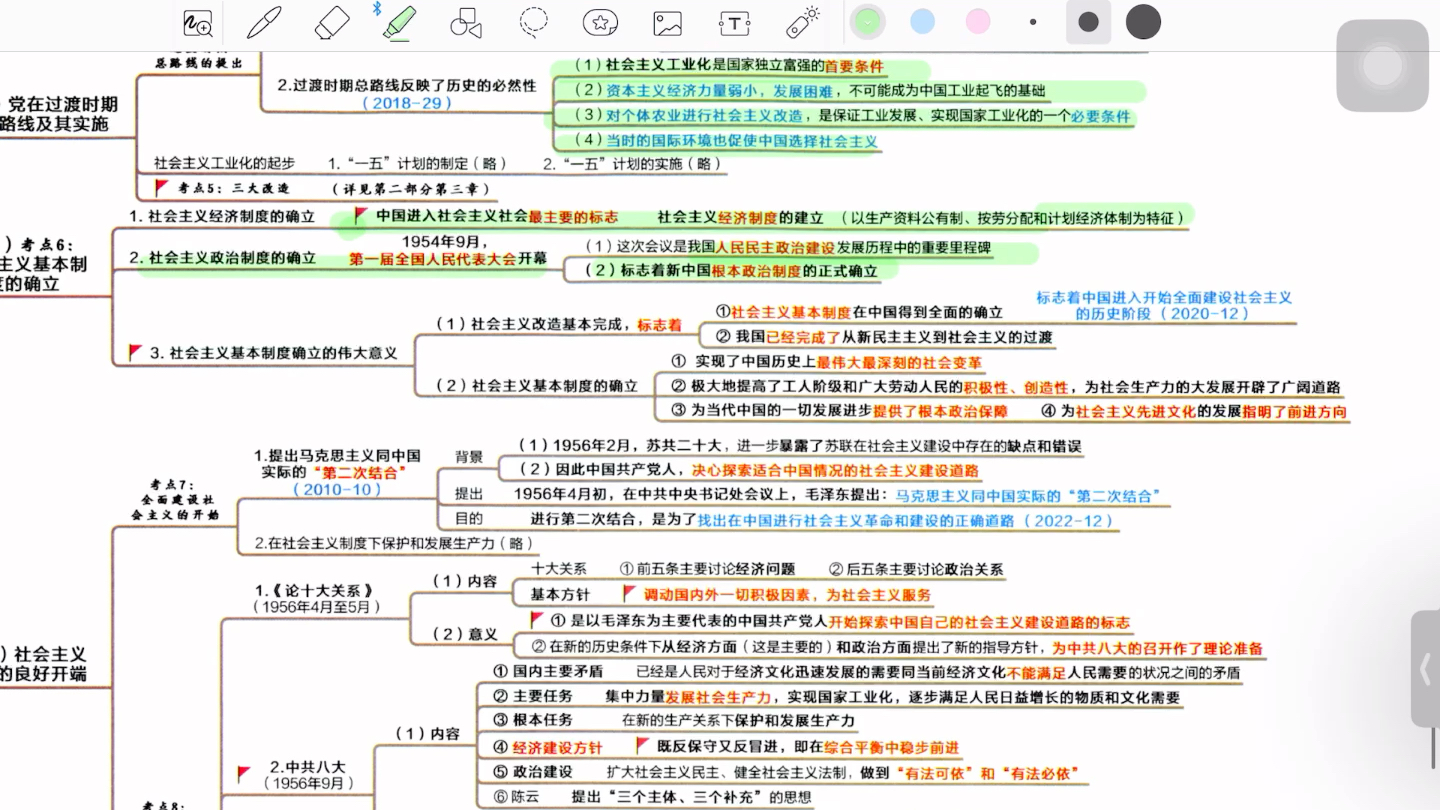Select the Pen tool
Screen dimensions: 1440x810
[264, 22]
